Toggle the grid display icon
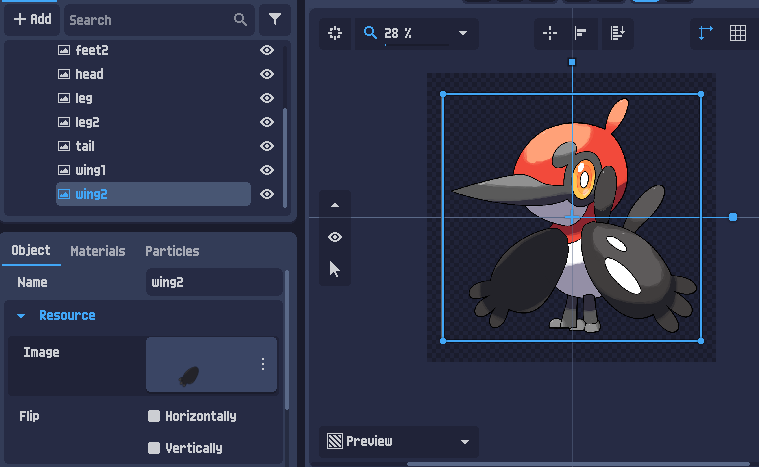The width and height of the screenshot is (759, 467). click(x=738, y=33)
